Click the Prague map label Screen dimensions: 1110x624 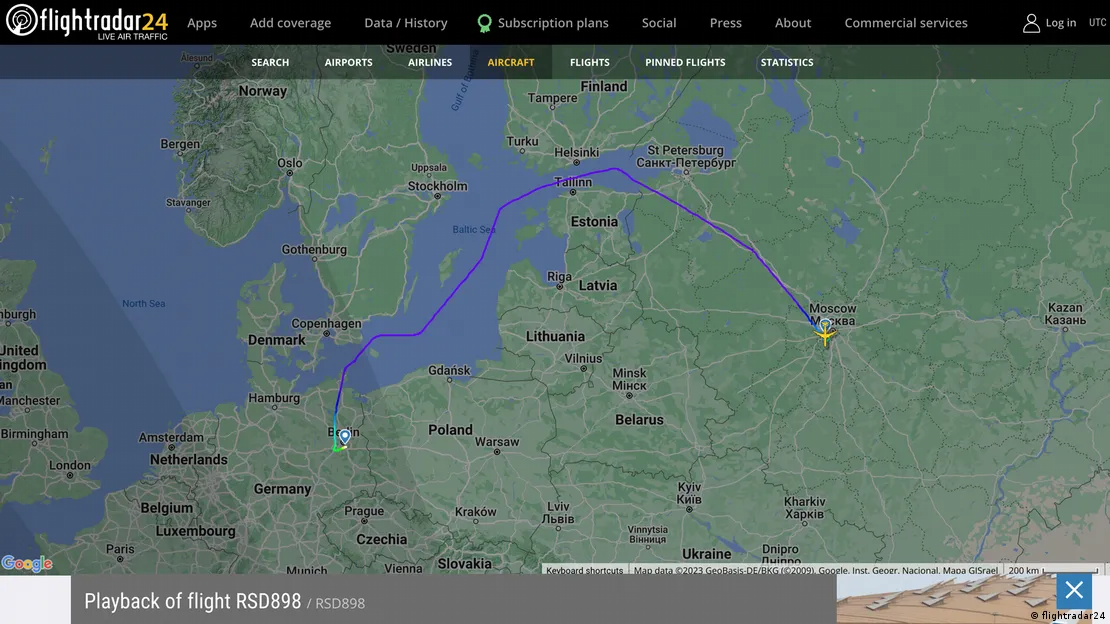click(x=364, y=512)
